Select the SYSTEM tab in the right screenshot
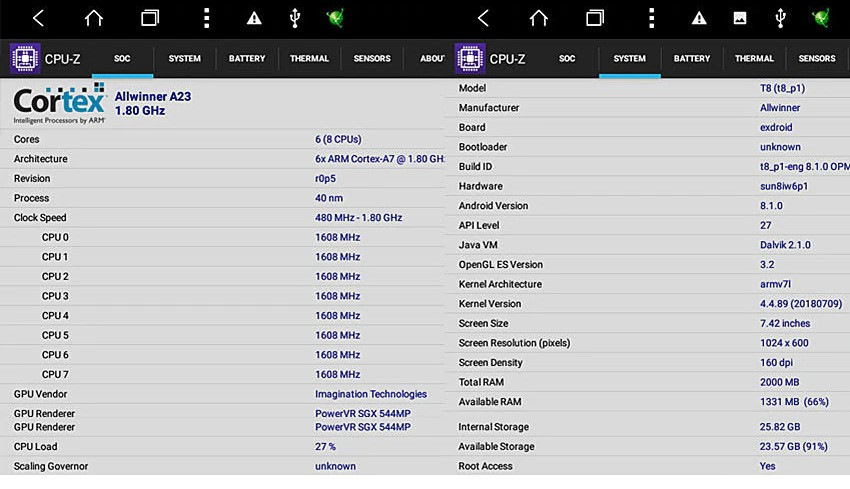This screenshot has width=850, height=489. coord(629,59)
